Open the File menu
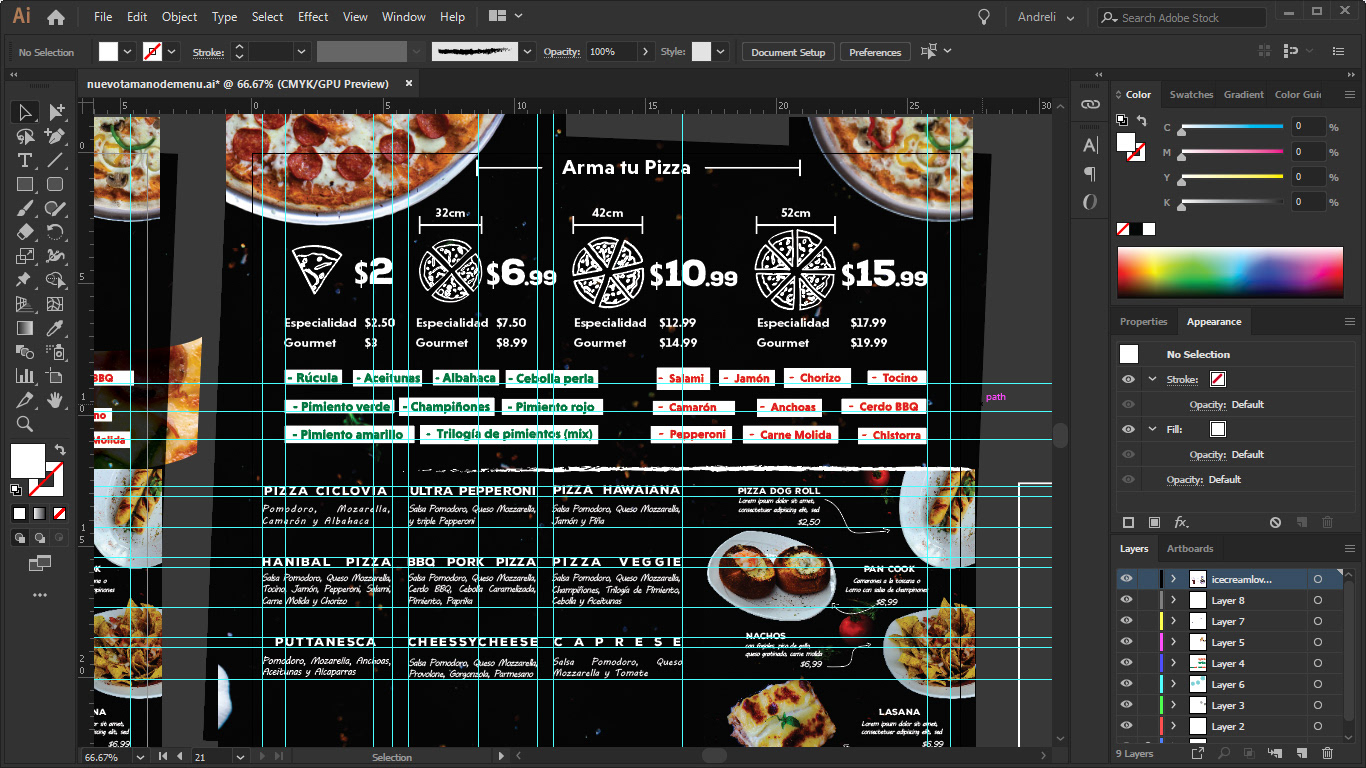This screenshot has width=1366, height=768. pyautogui.click(x=103, y=17)
